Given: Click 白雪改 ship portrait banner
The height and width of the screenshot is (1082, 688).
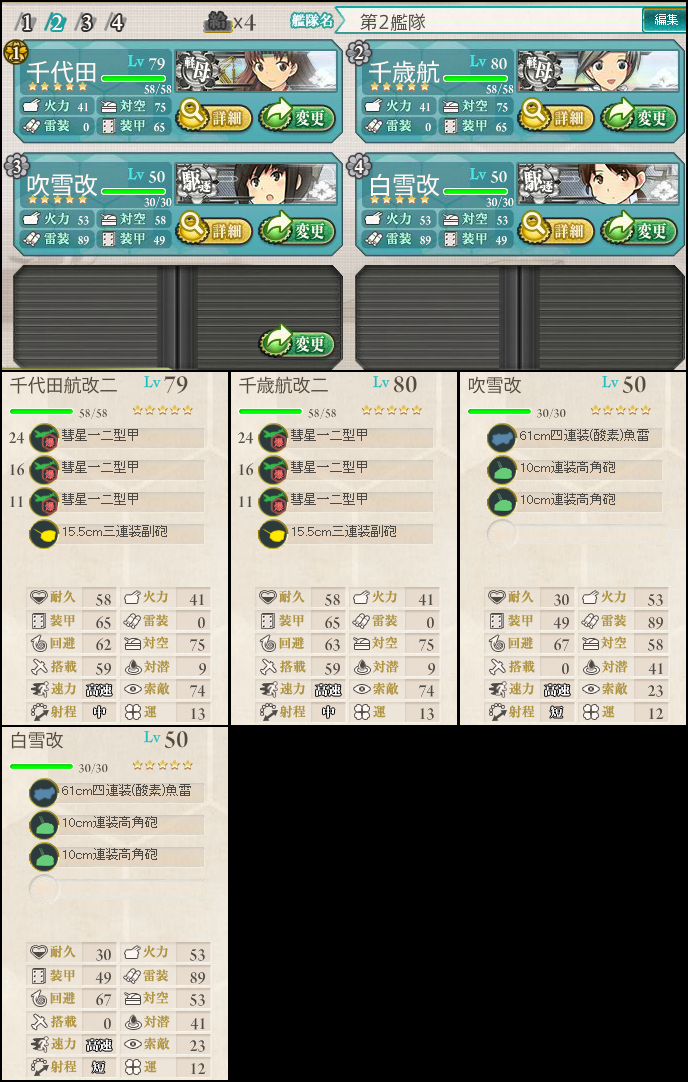Looking at the screenshot, I should pyautogui.click(x=598, y=184).
